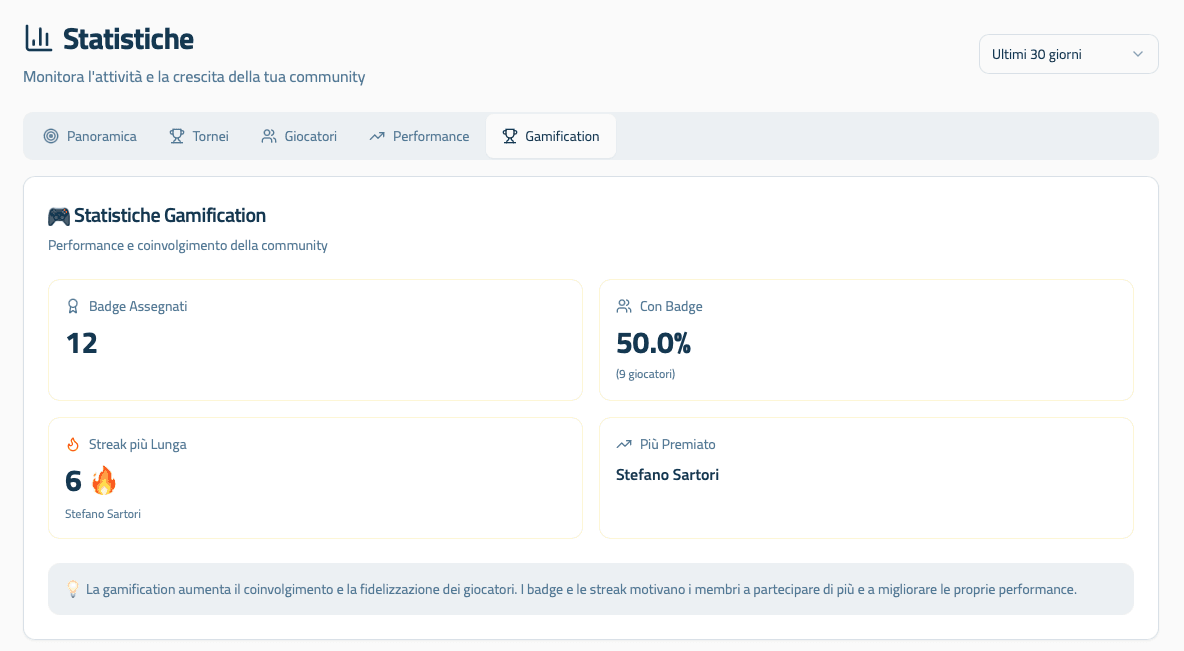
Task: Click the users icon beside Con Badge
Action: [624, 306]
